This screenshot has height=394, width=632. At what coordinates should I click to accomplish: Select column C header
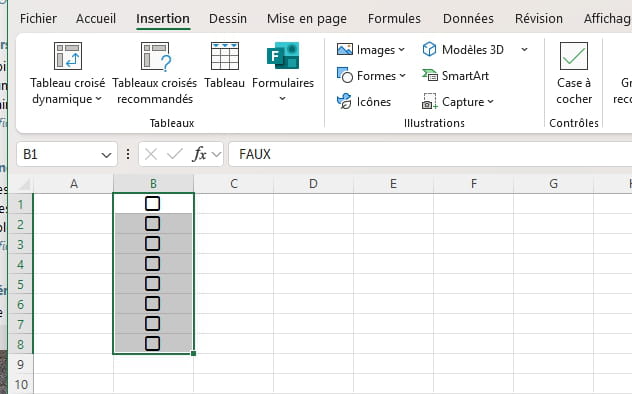pyautogui.click(x=234, y=184)
